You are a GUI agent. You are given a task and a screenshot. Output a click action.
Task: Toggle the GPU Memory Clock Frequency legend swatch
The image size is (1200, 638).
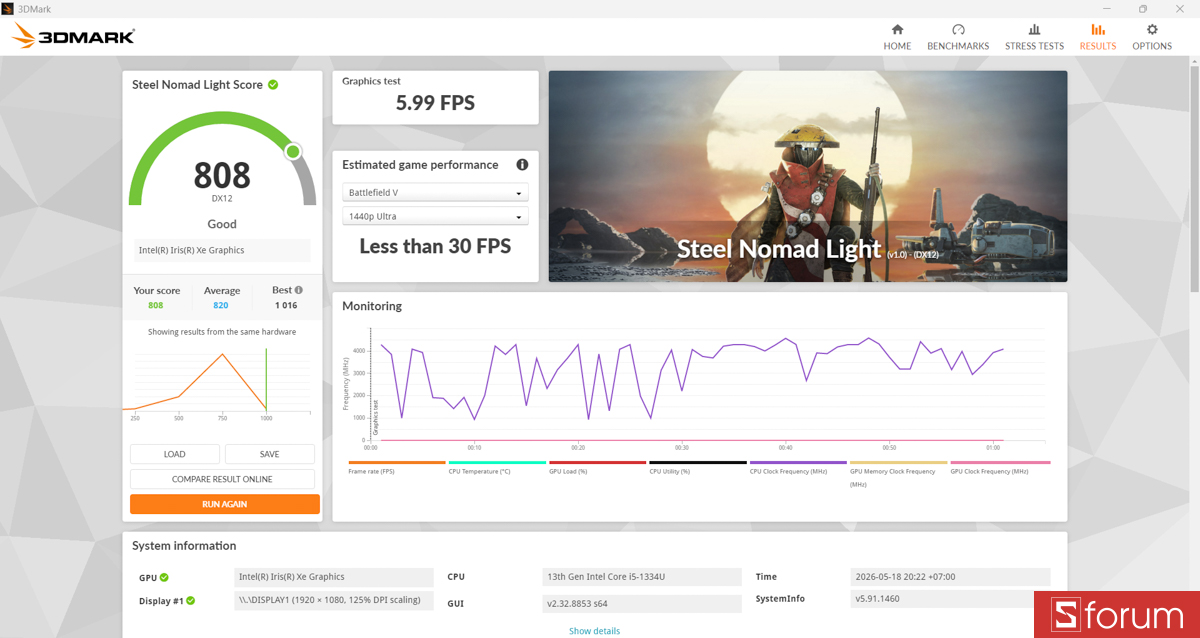pyautogui.click(x=898, y=463)
